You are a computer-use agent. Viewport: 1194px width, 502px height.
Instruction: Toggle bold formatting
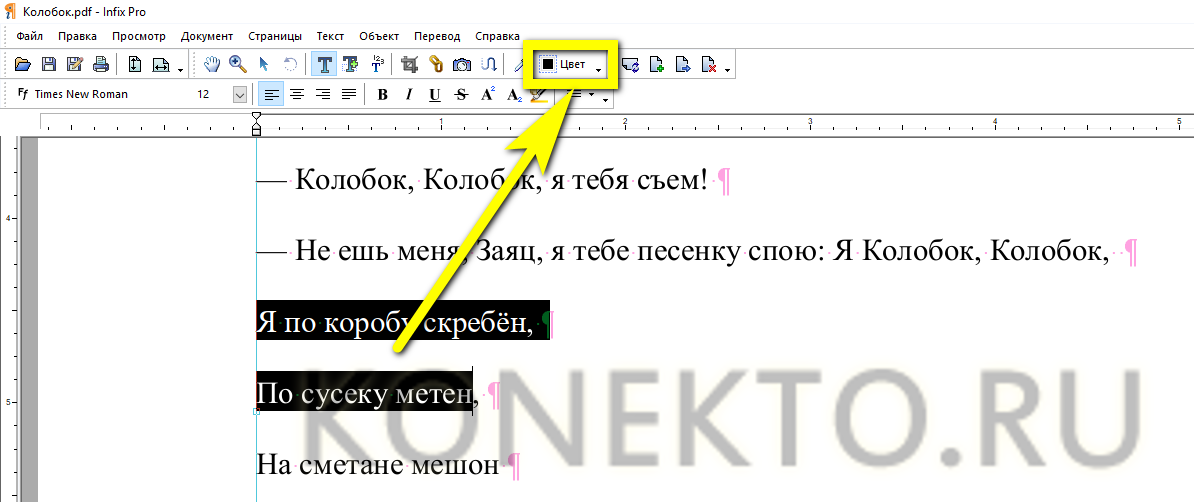[x=382, y=95]
